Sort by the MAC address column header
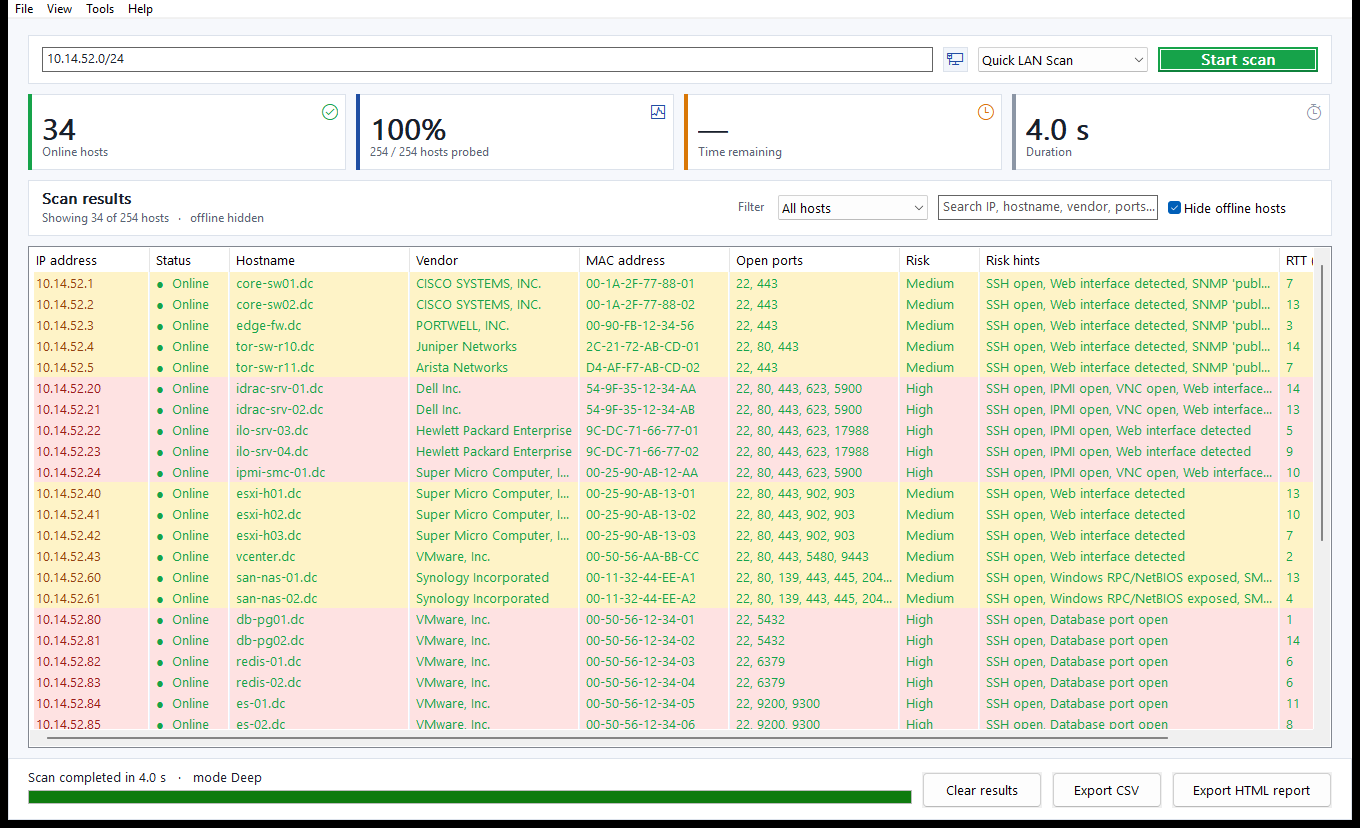 (x=655, y=260)
